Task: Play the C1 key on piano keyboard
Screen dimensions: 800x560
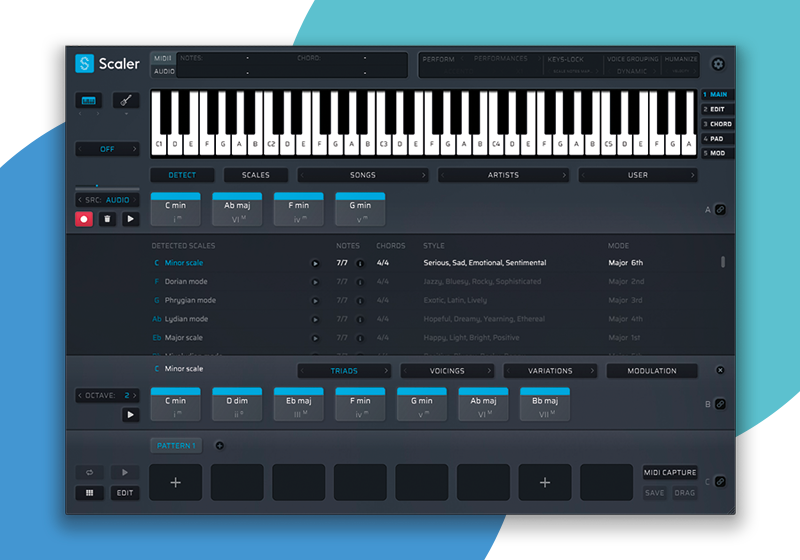Action: [159, 144]
